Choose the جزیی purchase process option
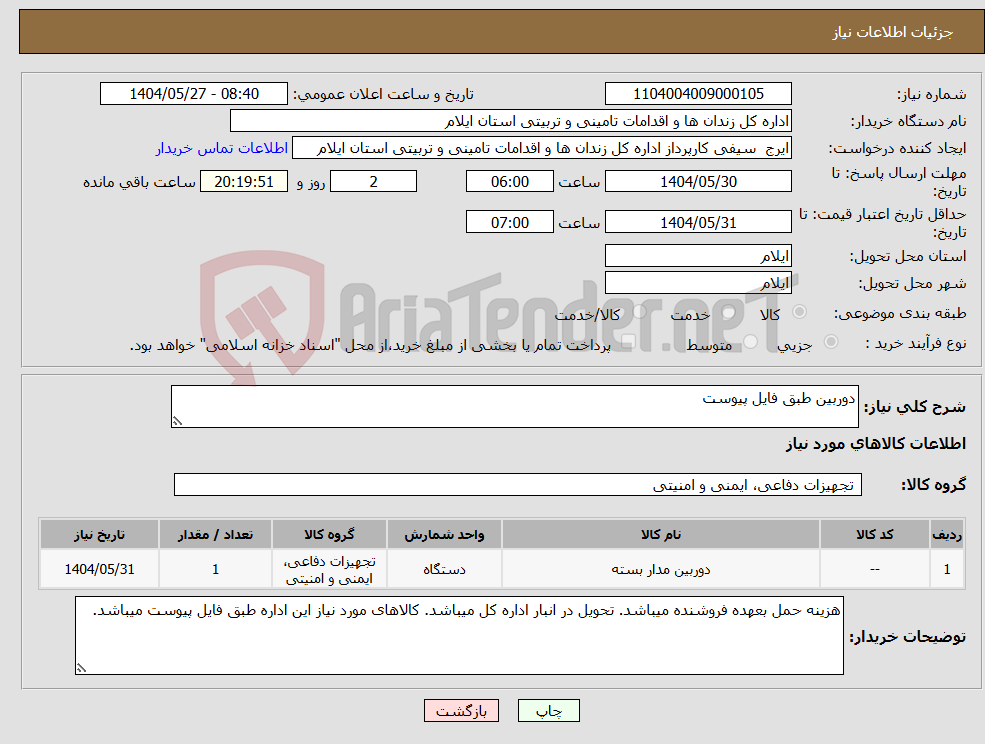This screenshot has height=744, width=985. (x=830, y=340)
